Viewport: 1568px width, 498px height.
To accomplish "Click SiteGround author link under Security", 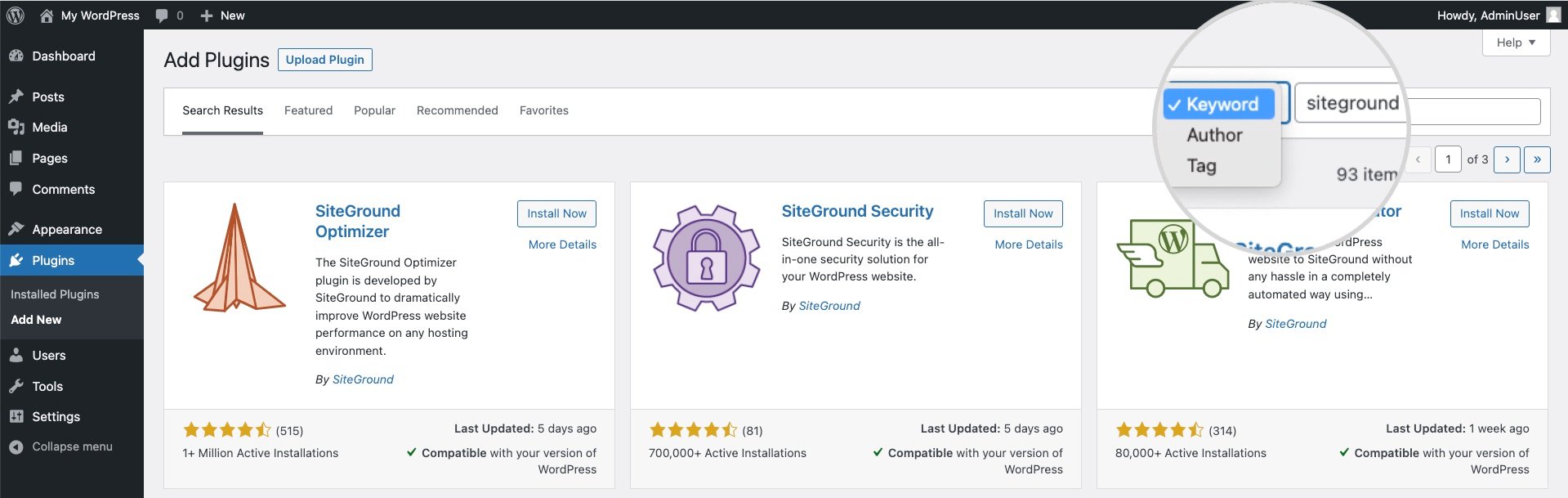I will click(x=829, y=306).
